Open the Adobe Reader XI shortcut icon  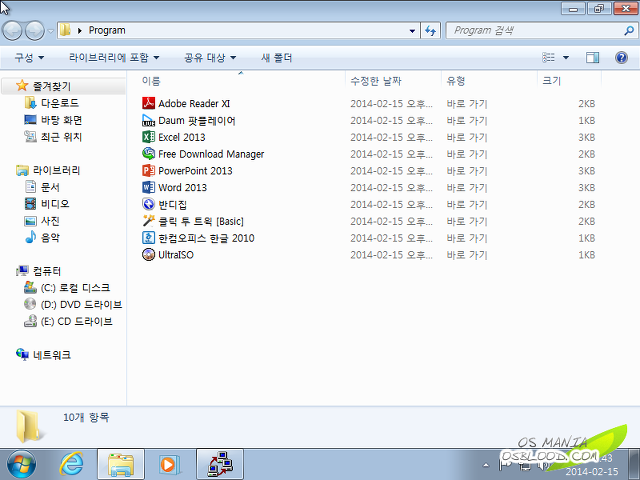(148, 103)
